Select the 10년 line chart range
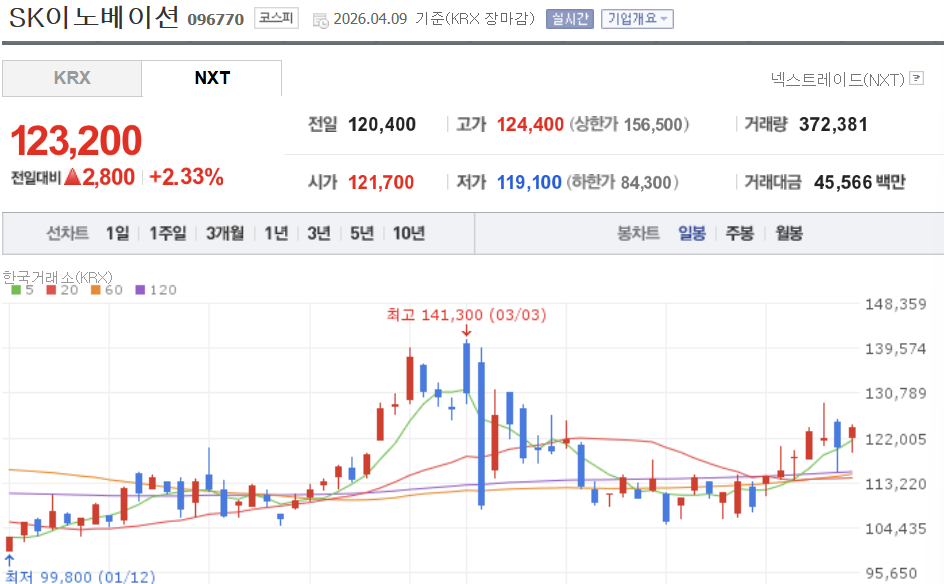944x584 pixels. (x=409, y=233)
